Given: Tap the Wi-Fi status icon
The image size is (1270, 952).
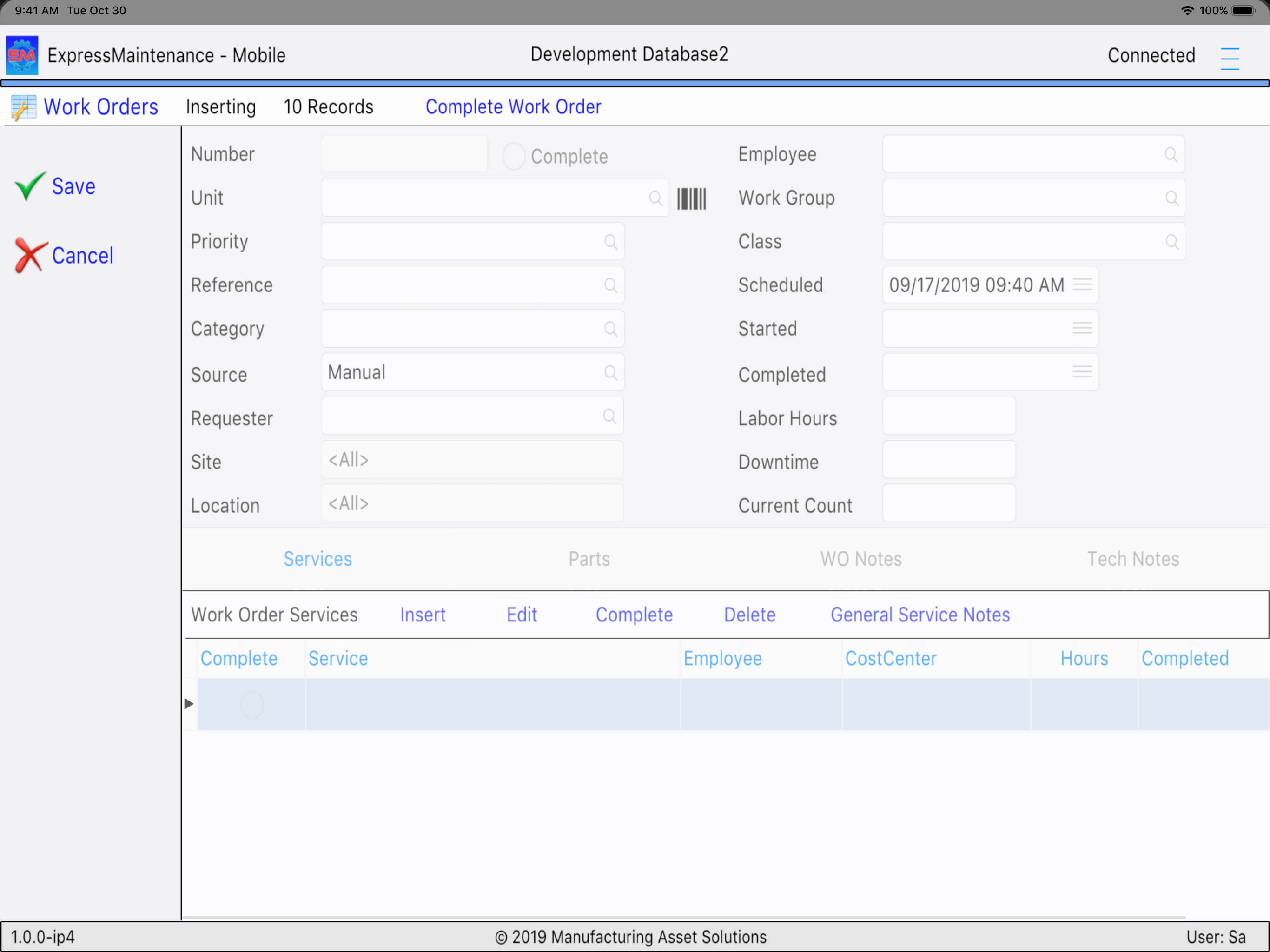Looking at the screenshot, I should click(1187, 10).
